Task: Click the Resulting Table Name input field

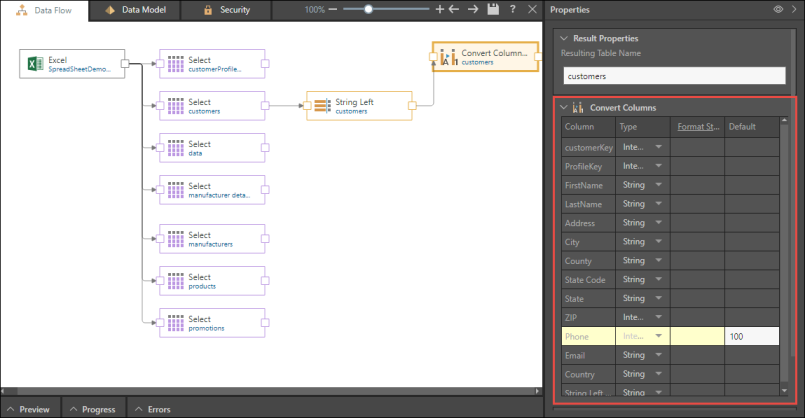Action: [669, 75]
